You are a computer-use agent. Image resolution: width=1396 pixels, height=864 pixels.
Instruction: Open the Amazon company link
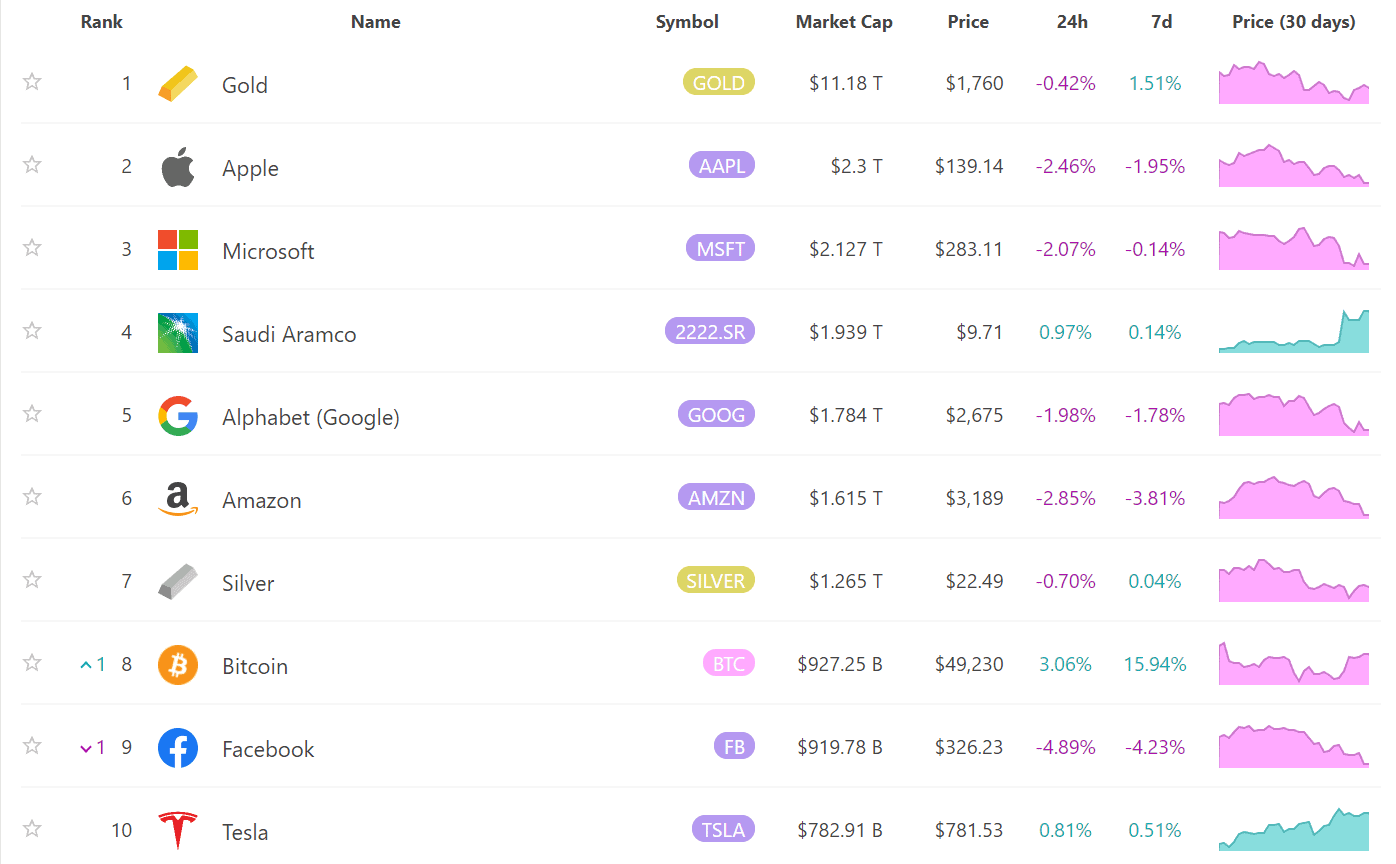click(x=262, y=500)
